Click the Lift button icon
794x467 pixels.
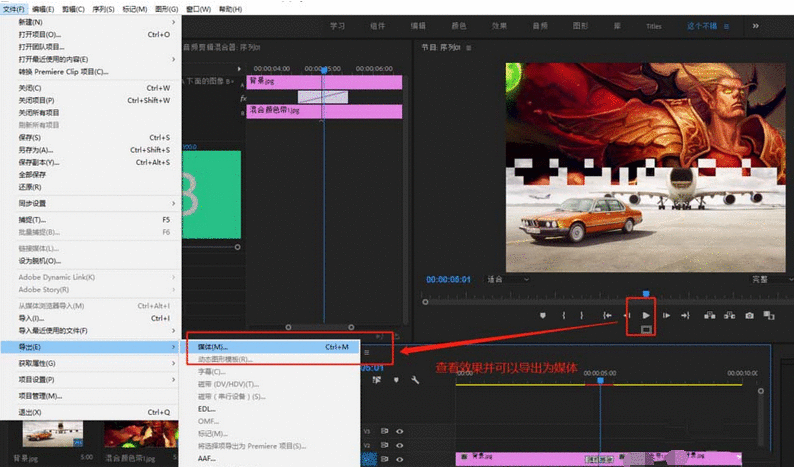(709, 315)
